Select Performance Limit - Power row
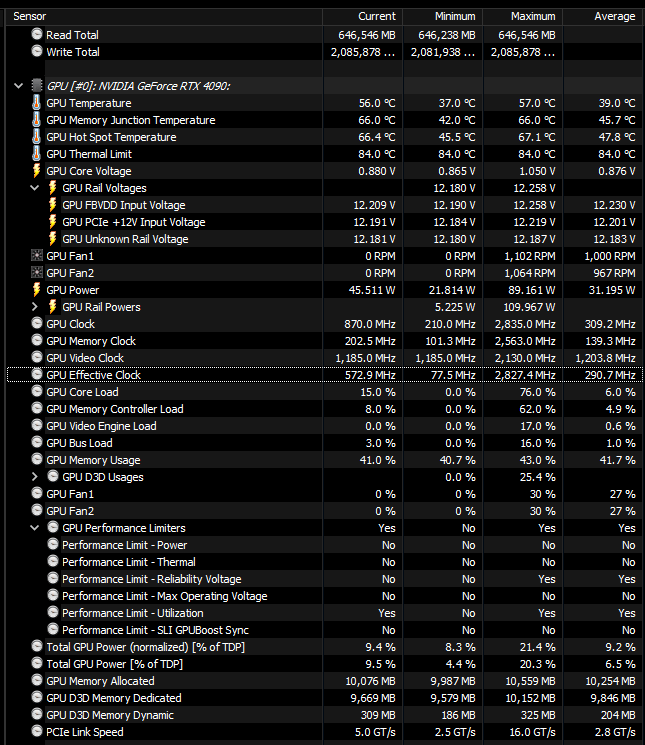 pyautogui.click(x=325, y=545)
